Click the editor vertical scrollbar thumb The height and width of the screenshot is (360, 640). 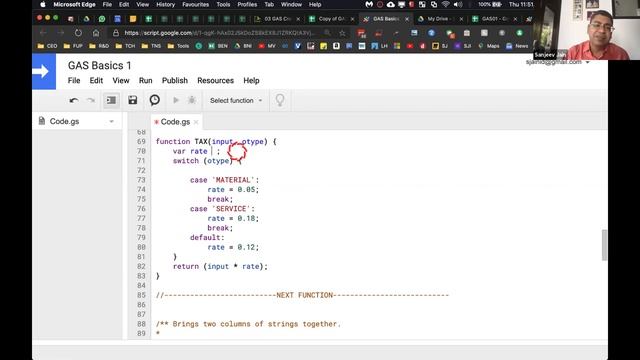(x=604, y=245)
